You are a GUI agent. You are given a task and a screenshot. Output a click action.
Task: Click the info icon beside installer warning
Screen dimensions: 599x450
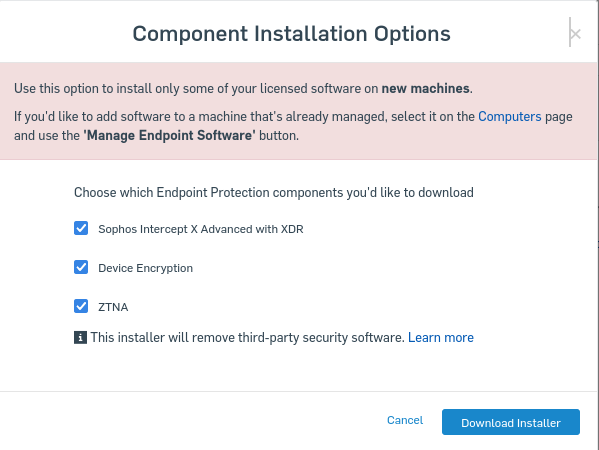click(80, 338)
